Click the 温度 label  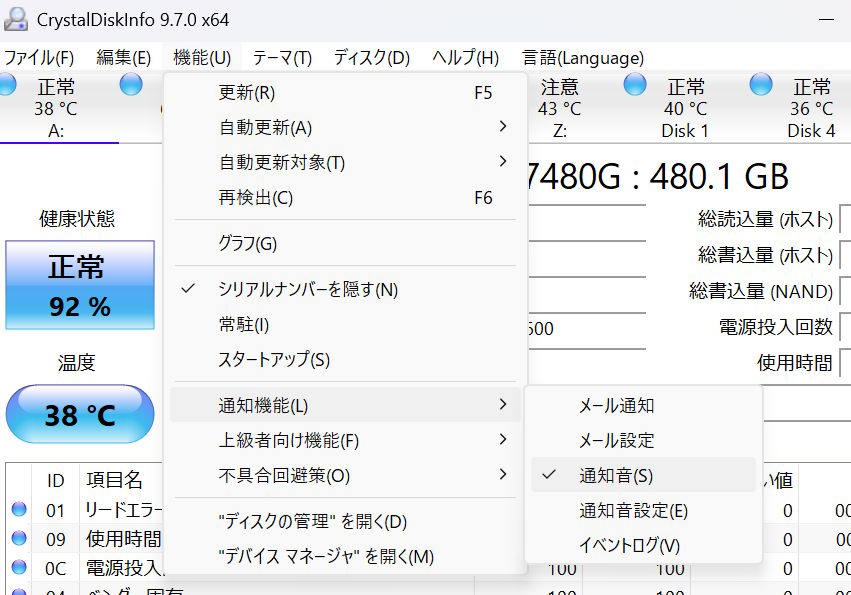77,363
